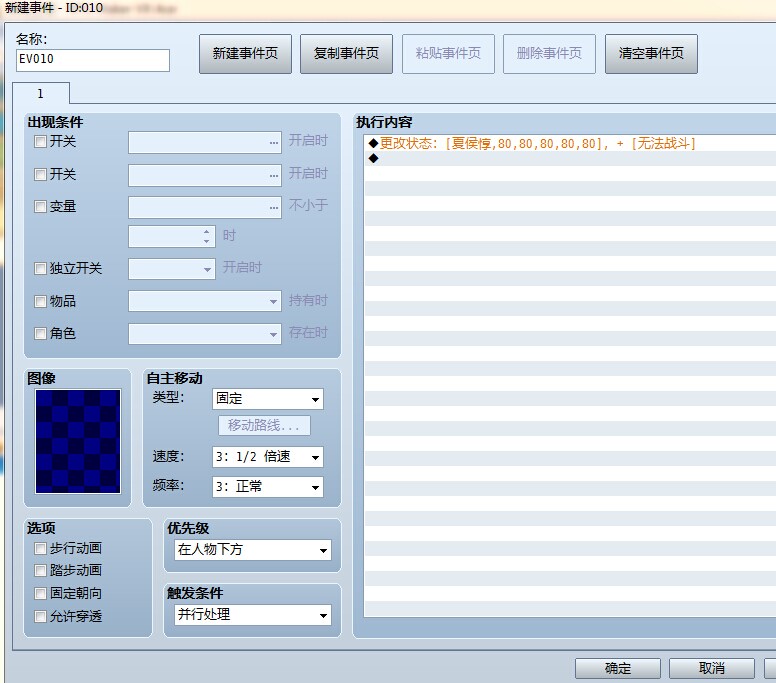Tick the 独立开关 condition checkbox

click(x=40, y=268)
